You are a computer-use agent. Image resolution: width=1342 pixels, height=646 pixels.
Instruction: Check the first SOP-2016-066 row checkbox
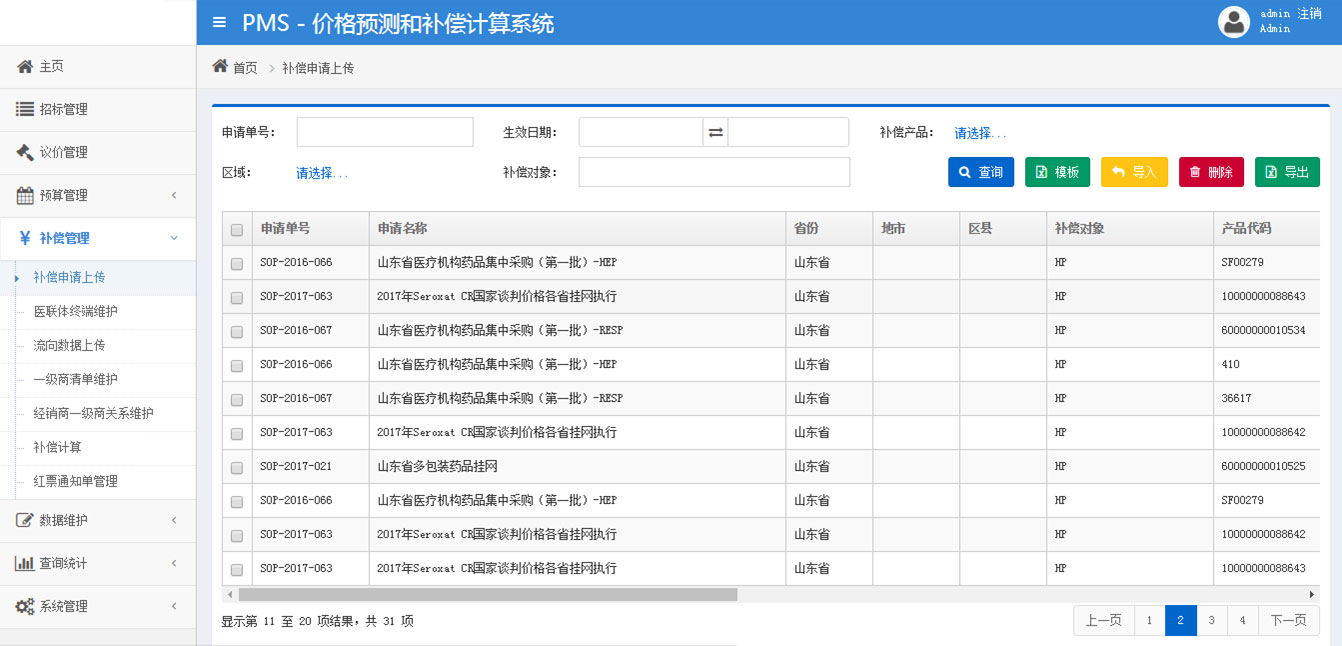(237, 264)
